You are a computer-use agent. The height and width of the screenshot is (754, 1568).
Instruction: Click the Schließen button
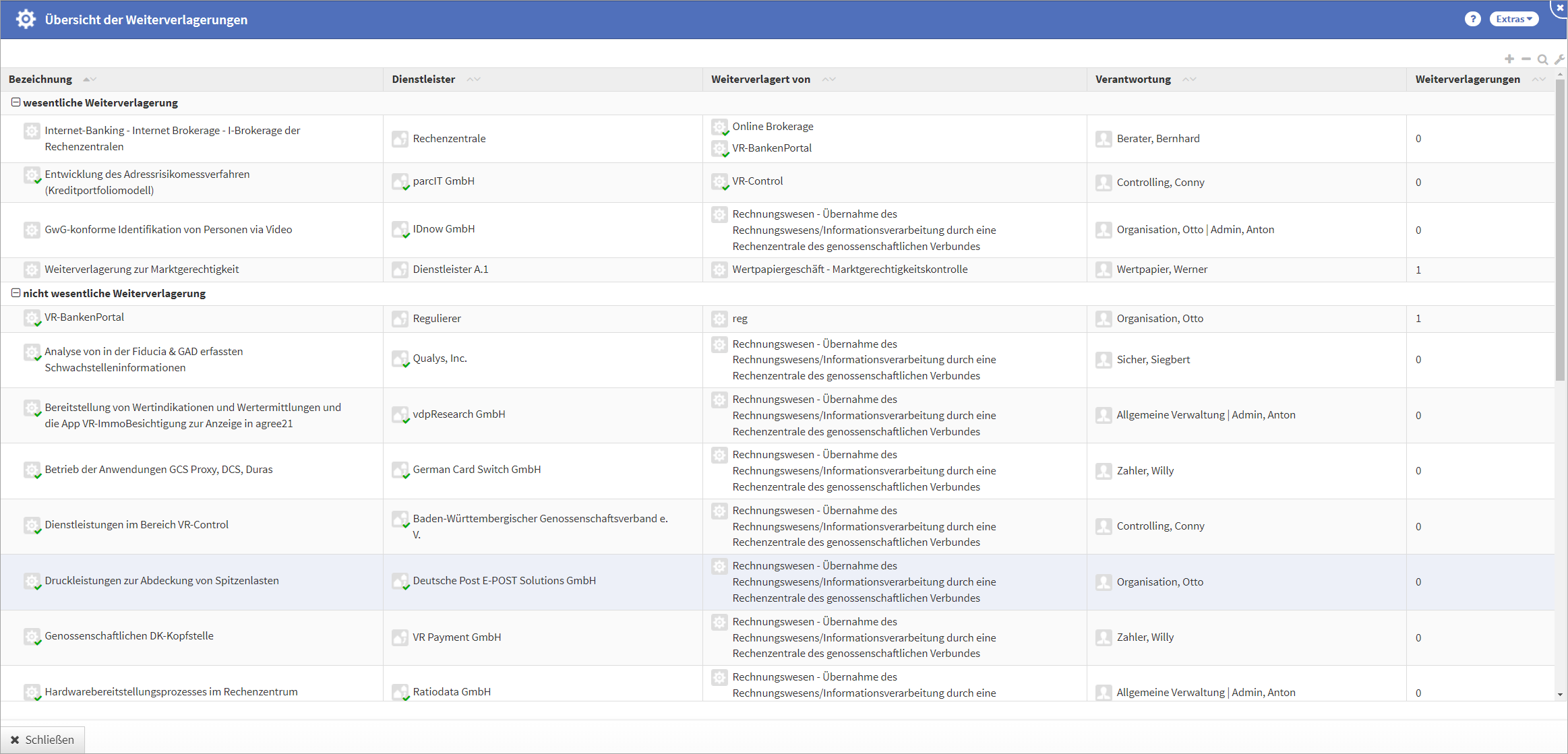coord(42,739)
